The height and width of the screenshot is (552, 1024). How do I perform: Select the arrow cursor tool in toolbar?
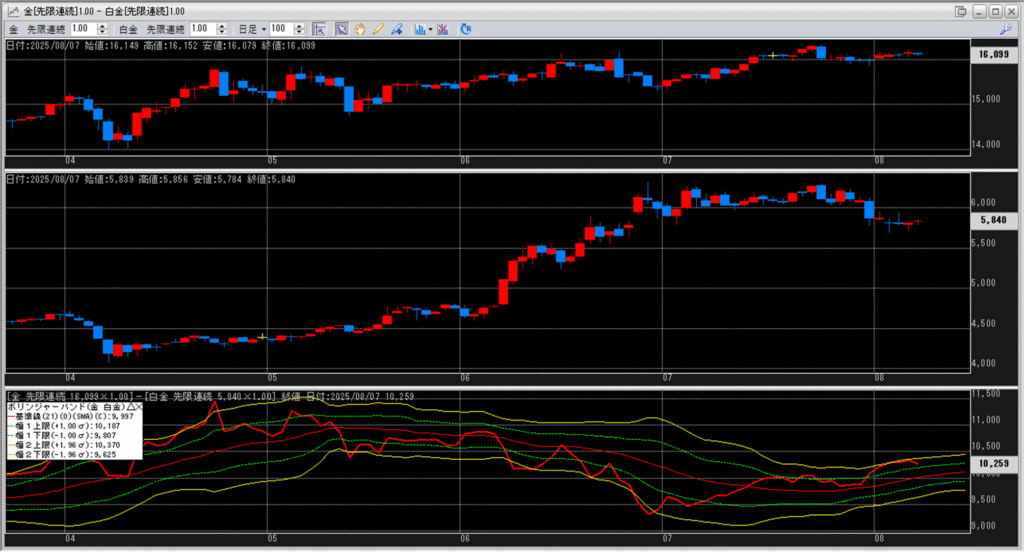pyautogui.click(x=341, y=29)
